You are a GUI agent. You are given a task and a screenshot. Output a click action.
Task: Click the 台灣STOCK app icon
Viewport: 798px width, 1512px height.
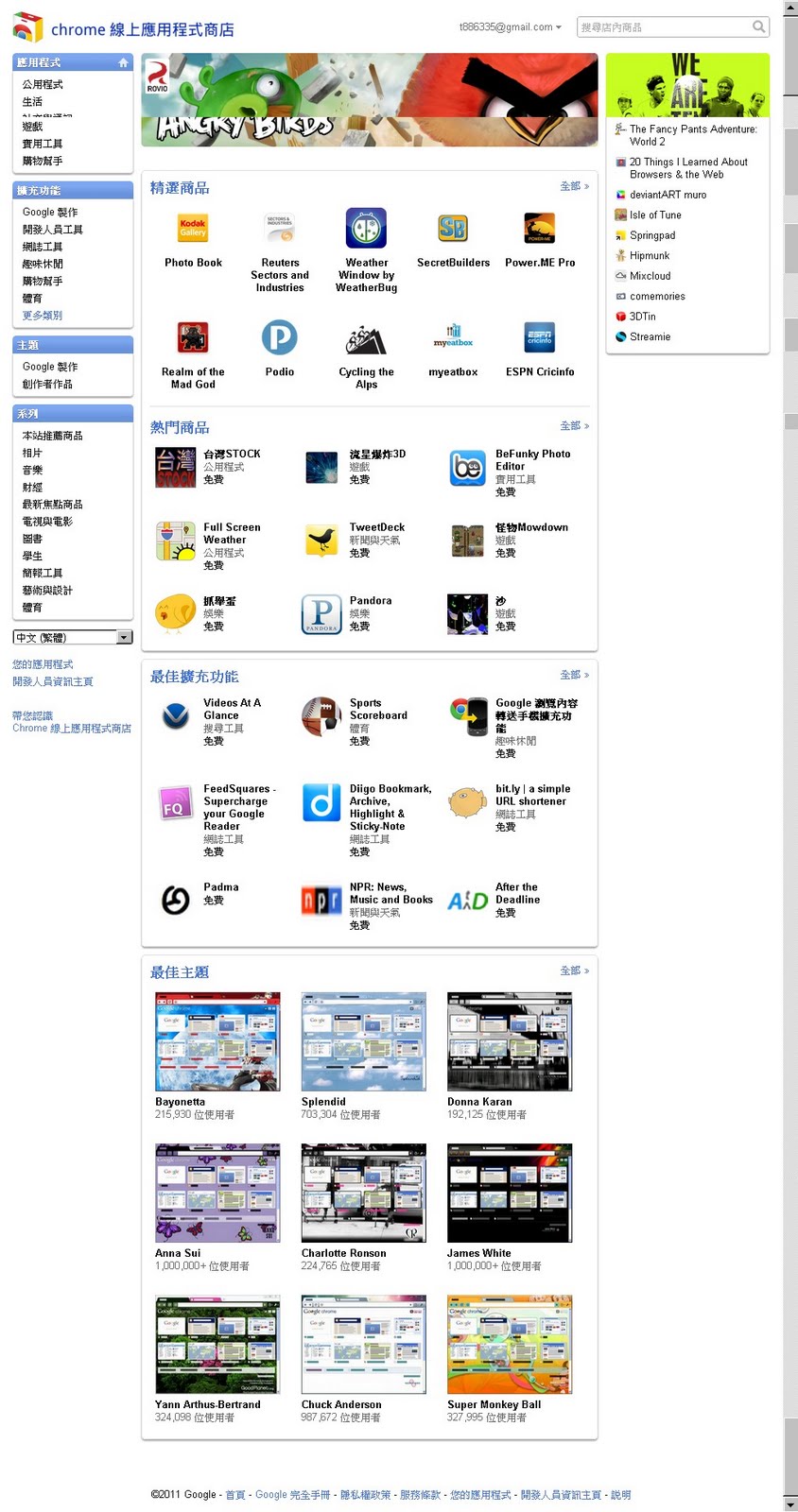[176, 468]
